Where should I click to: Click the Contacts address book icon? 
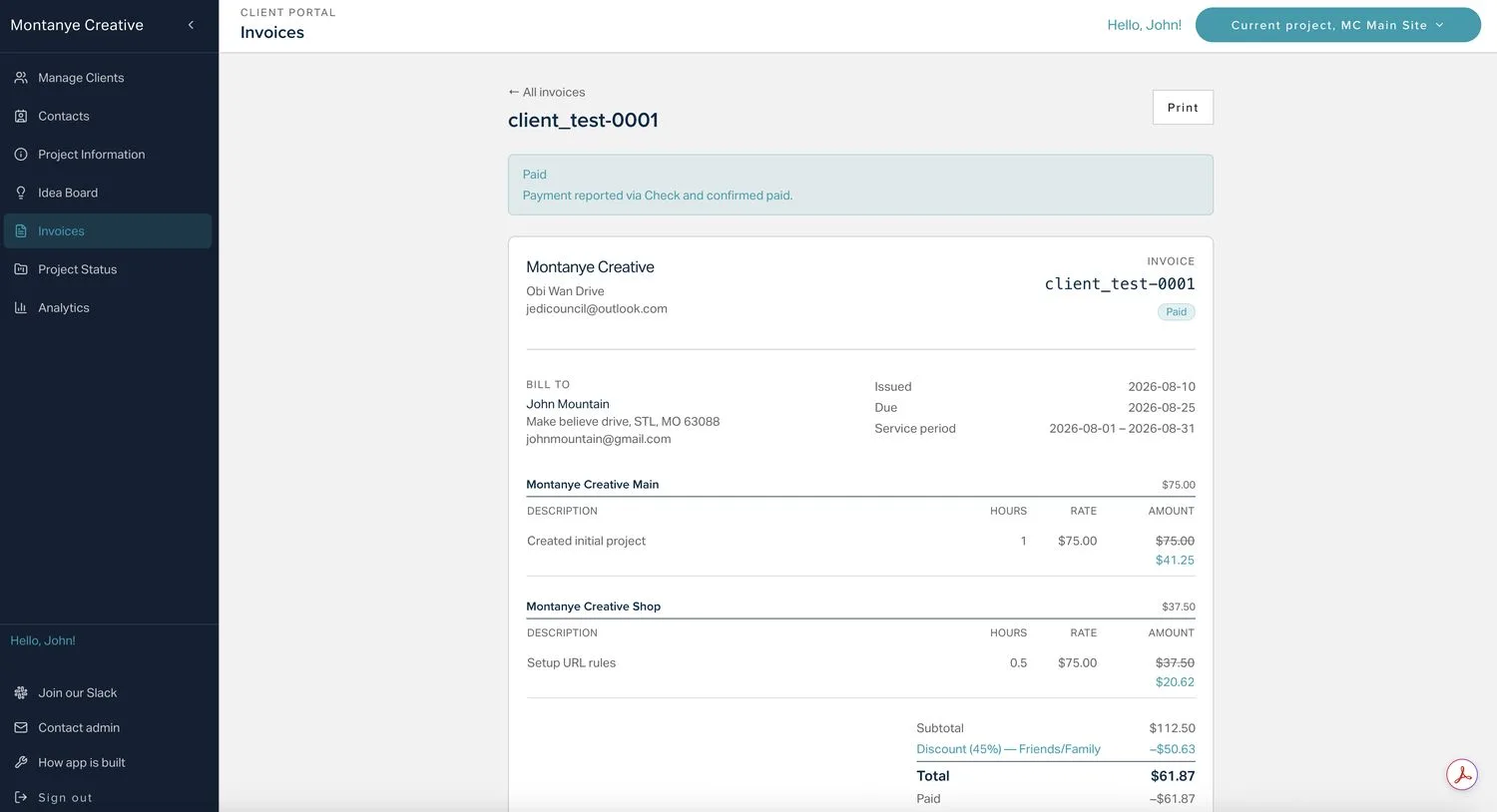click(x=21, y=116)
